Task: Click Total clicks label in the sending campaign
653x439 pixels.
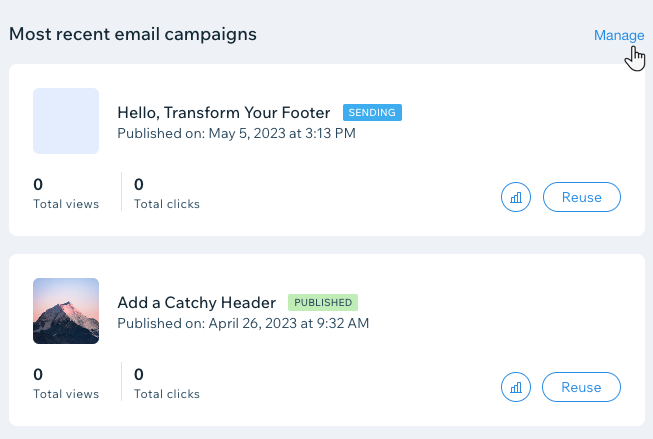Action: point(167,204)
